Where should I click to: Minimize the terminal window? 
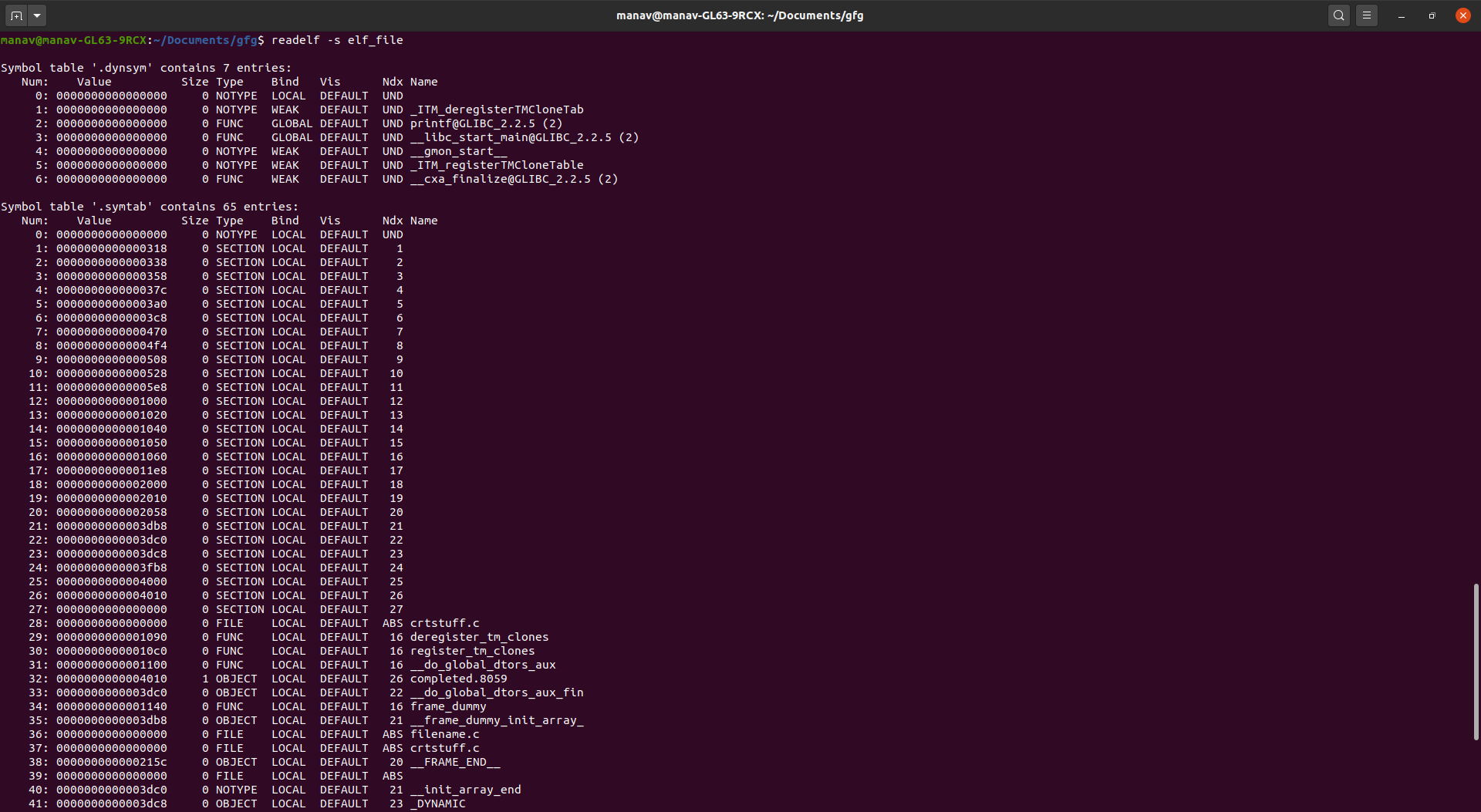tap(1402, 15)
